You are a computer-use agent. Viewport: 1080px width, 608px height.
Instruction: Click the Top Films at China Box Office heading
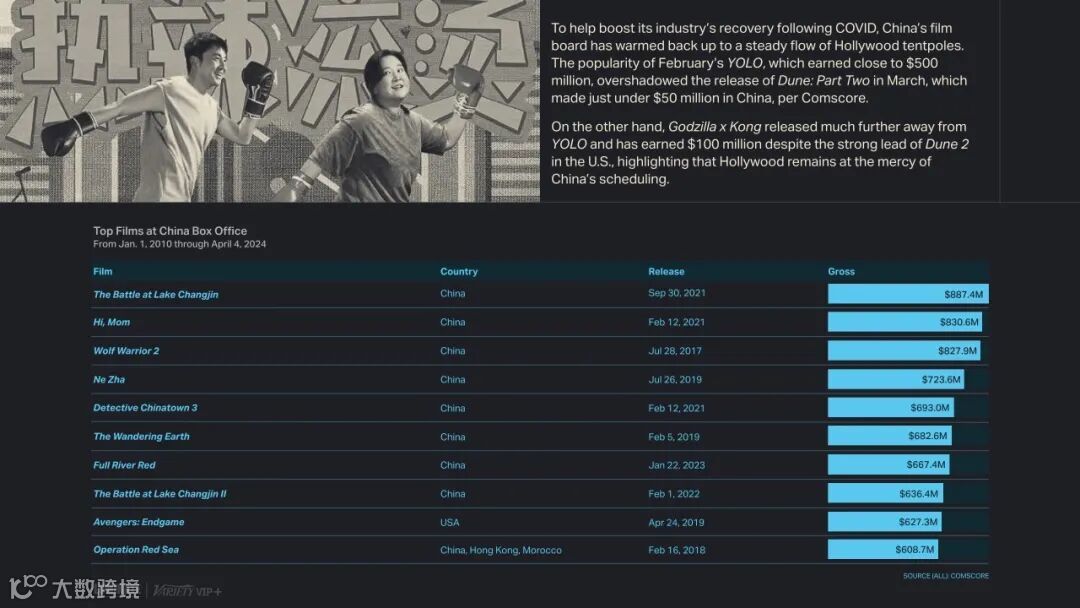pos(170,231)
